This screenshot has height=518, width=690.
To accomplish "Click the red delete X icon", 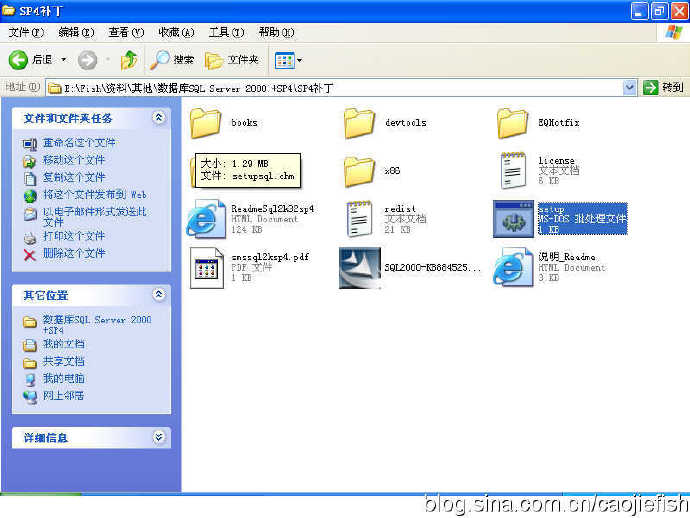I will (x=29, y=255).
